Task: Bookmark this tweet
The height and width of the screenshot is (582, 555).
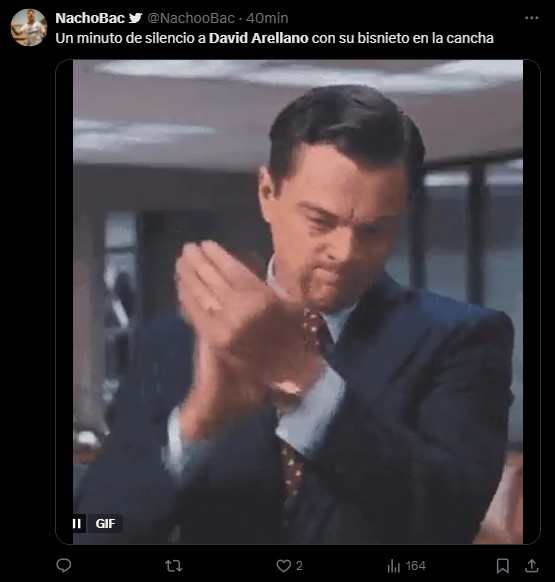Action: [503, 566]
